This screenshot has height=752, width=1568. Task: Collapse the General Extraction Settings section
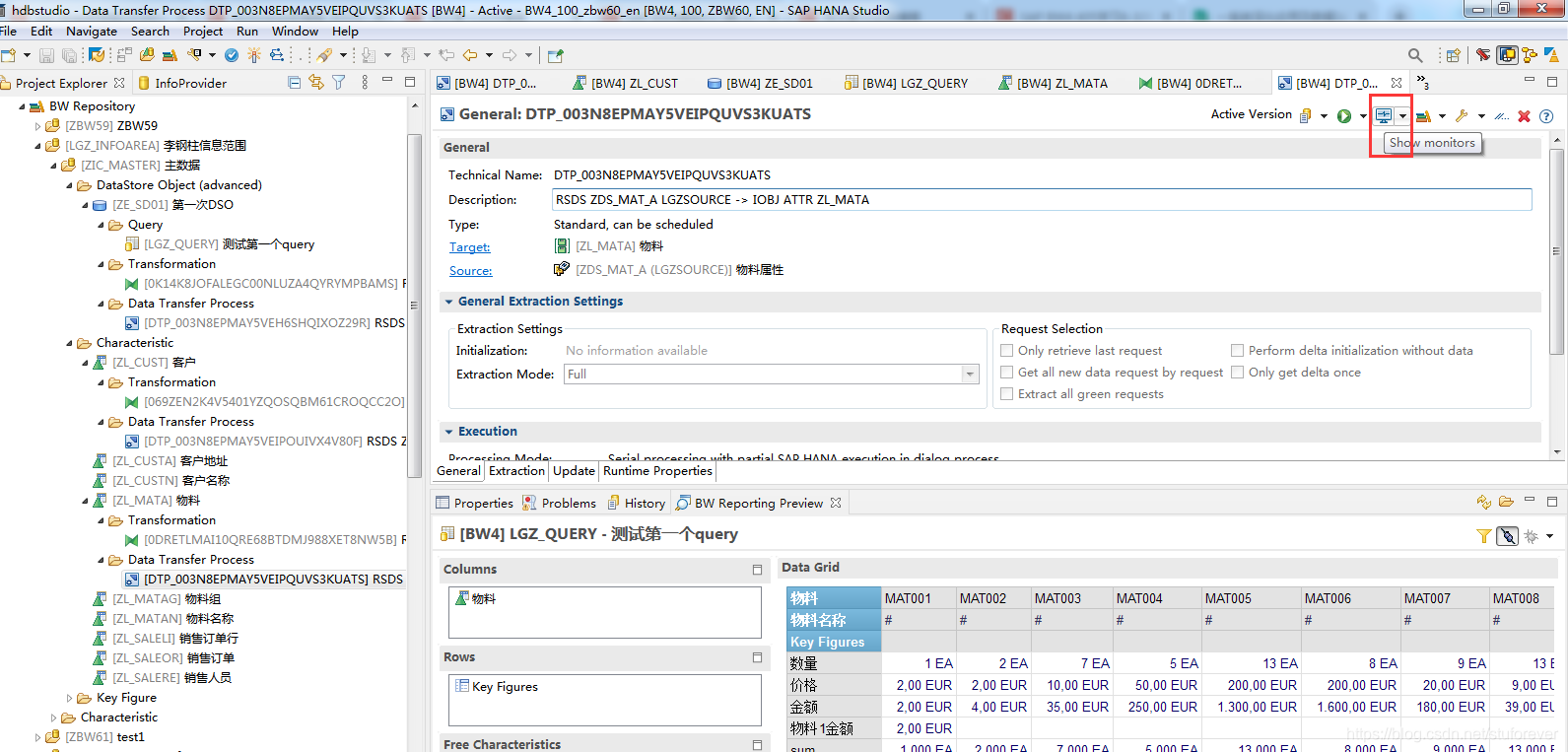[449, 302]
